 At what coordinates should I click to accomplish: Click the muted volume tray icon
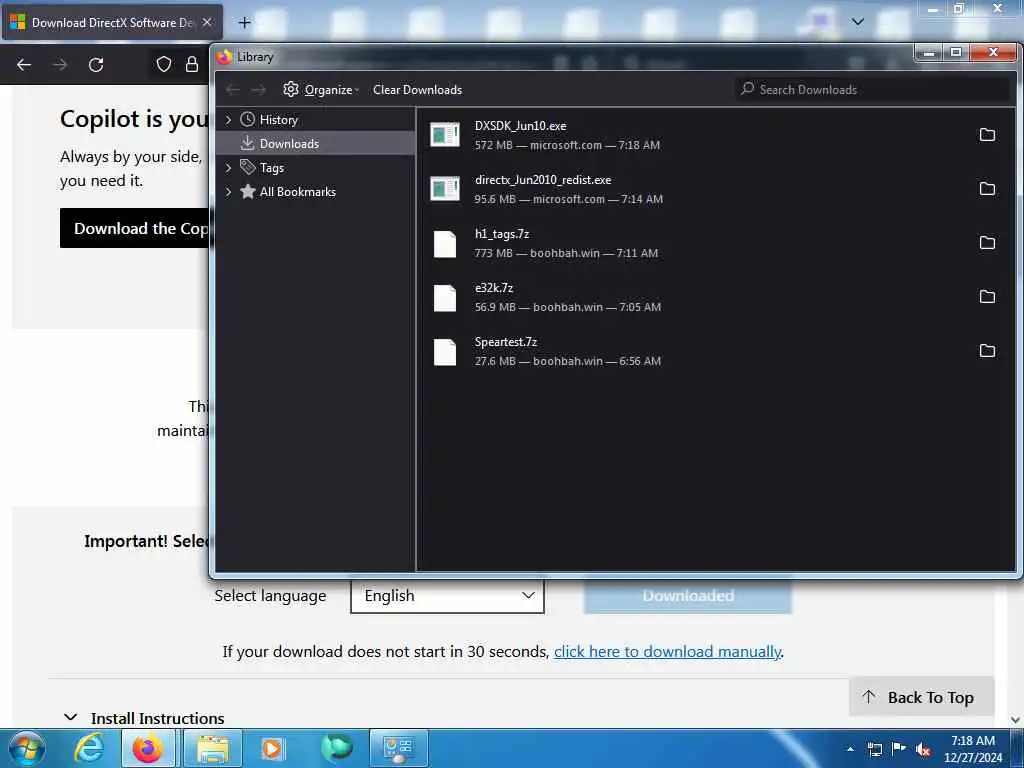(x=923, y=749)
